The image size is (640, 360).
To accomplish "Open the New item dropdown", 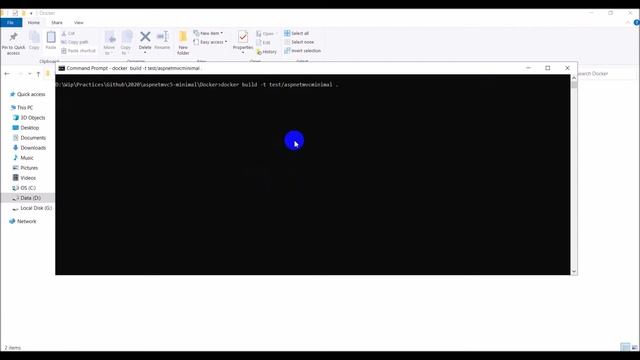I will coord(209,33).
